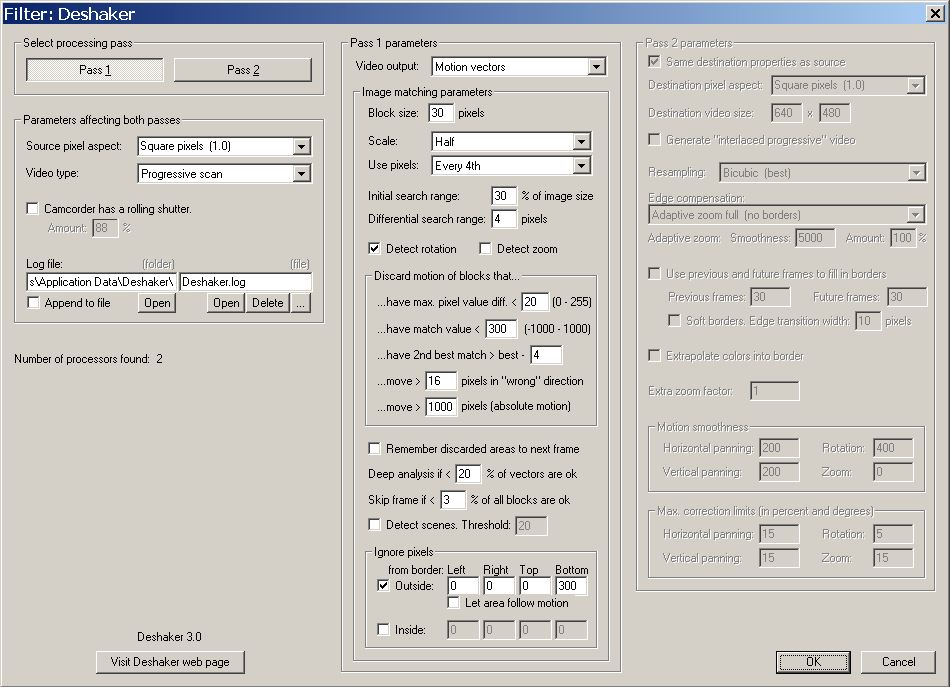Enable Detect zoom checkbox

click(485, 248)
